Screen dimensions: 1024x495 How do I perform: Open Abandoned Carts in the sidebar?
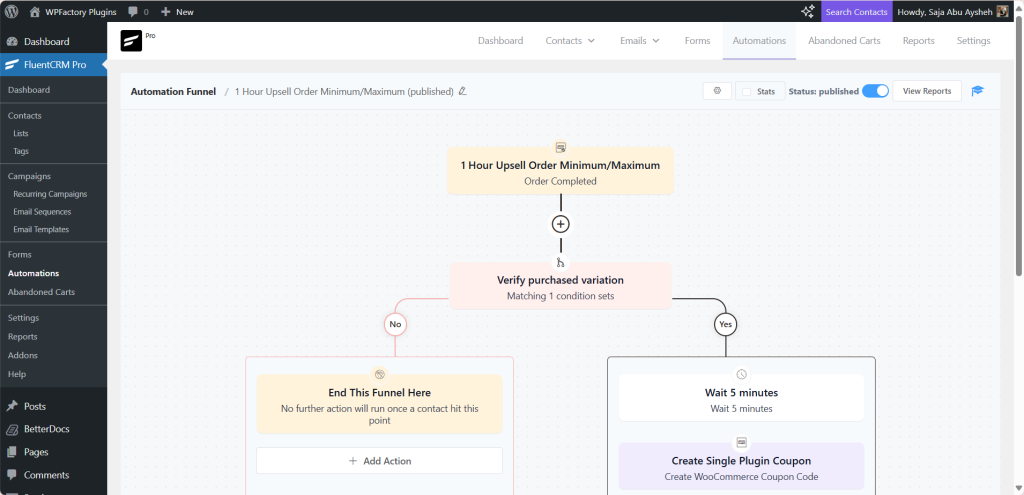pyautogui.click(x=41, y=292)
